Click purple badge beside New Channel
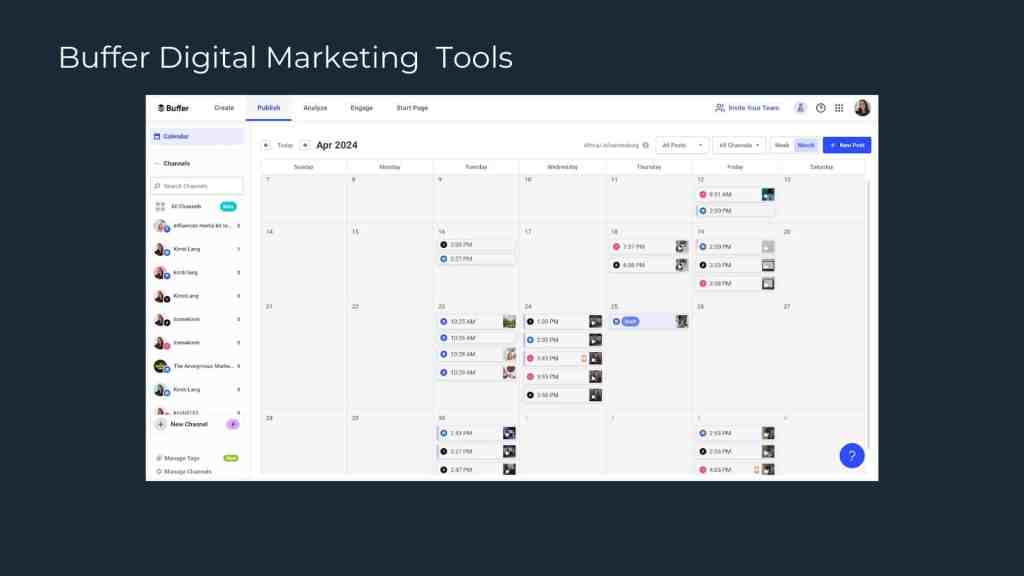This screenshot has width=1024, height=576. click(232, 424)
